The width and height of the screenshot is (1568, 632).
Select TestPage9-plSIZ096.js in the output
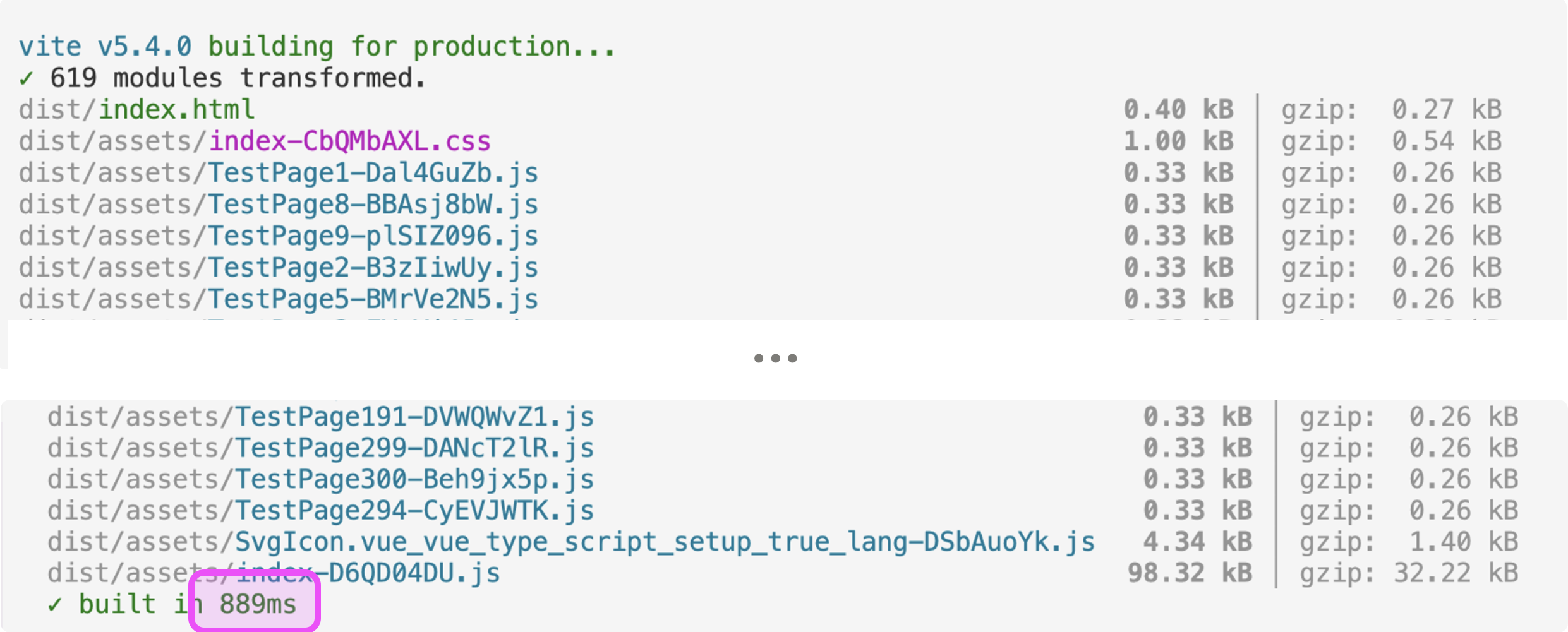[373, 236]
